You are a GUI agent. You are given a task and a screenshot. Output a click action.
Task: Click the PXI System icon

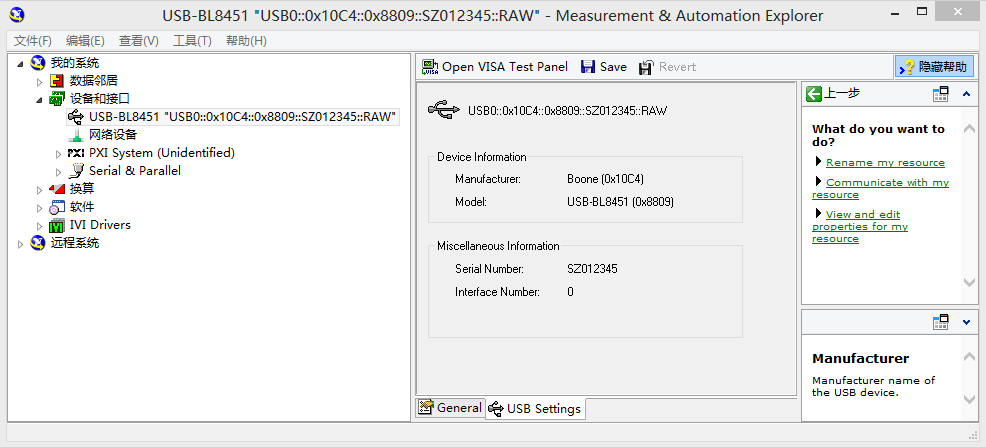pyautogui.click(x=75, y=153)
